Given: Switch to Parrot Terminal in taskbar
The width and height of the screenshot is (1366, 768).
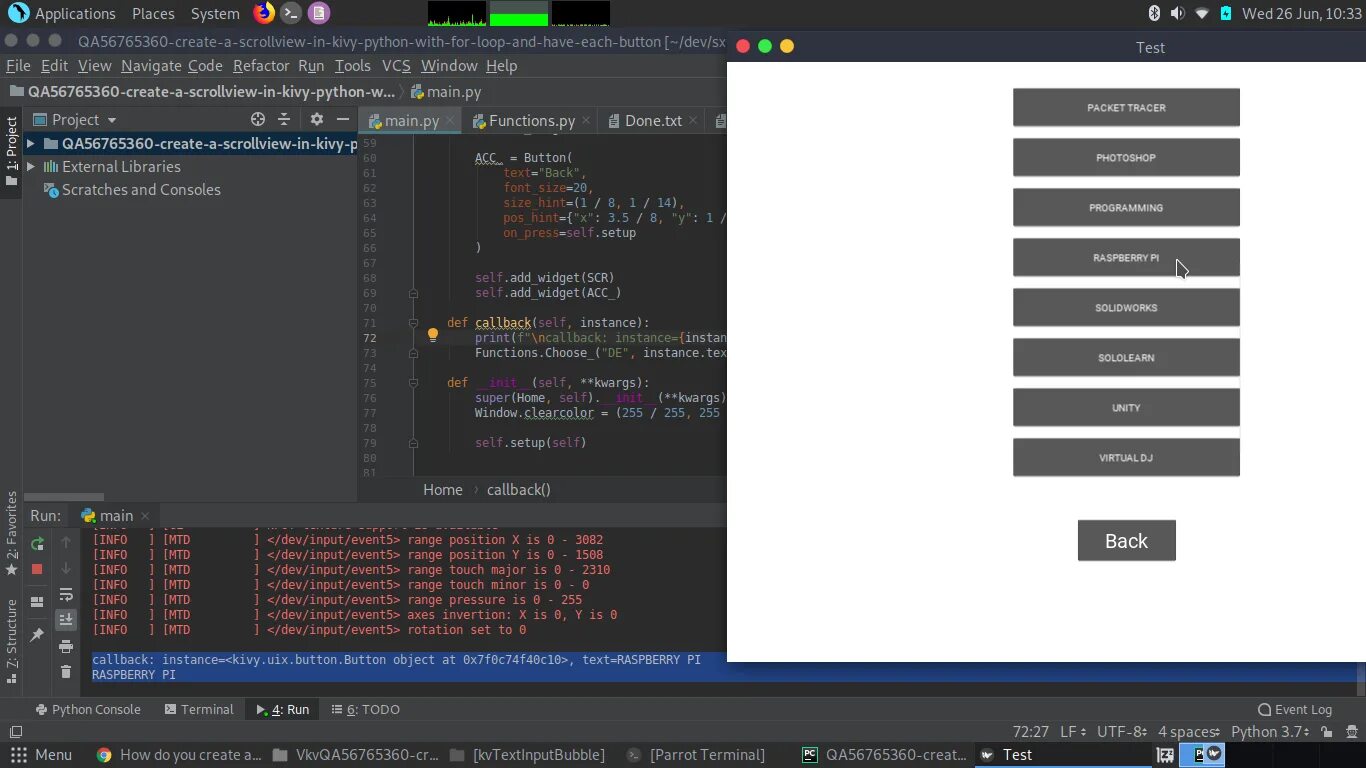Looking at the screenshot, I should click(x=696, y=755).
